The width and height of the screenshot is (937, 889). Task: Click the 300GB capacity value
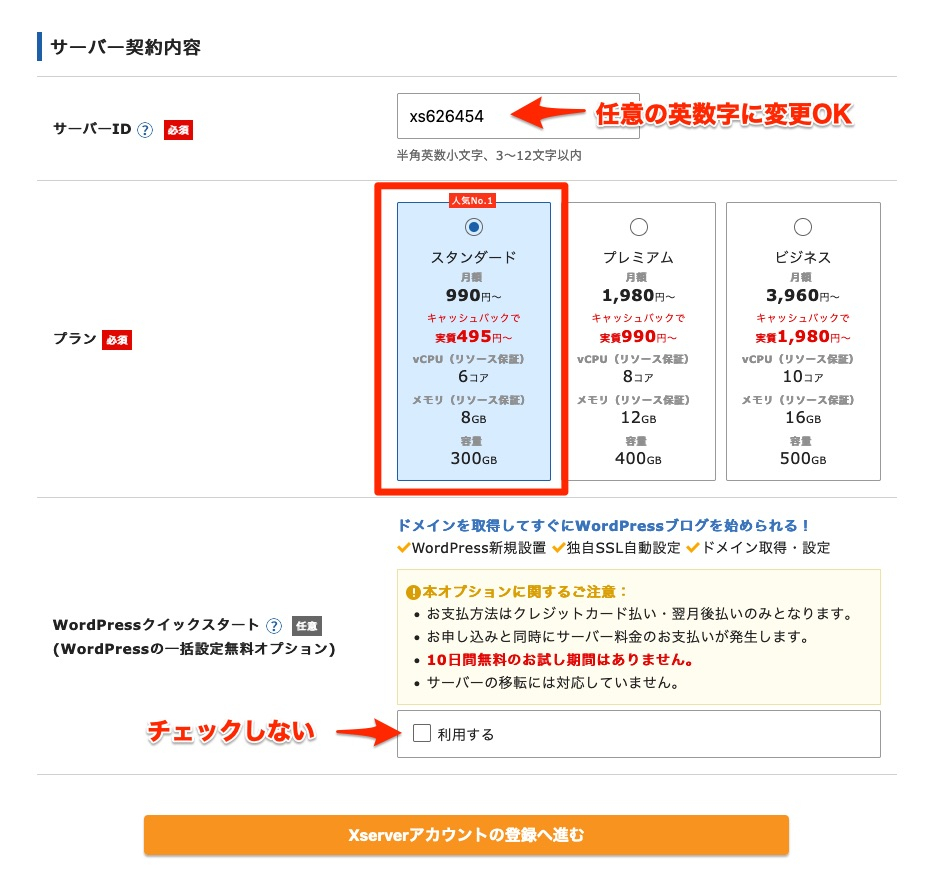pos(473,459)
